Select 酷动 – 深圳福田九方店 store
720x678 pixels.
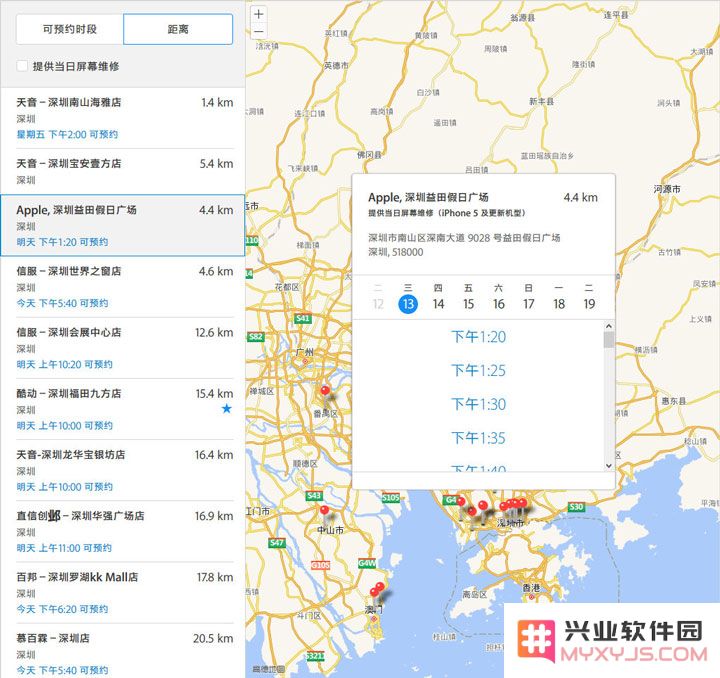click(x=124, y=409)
